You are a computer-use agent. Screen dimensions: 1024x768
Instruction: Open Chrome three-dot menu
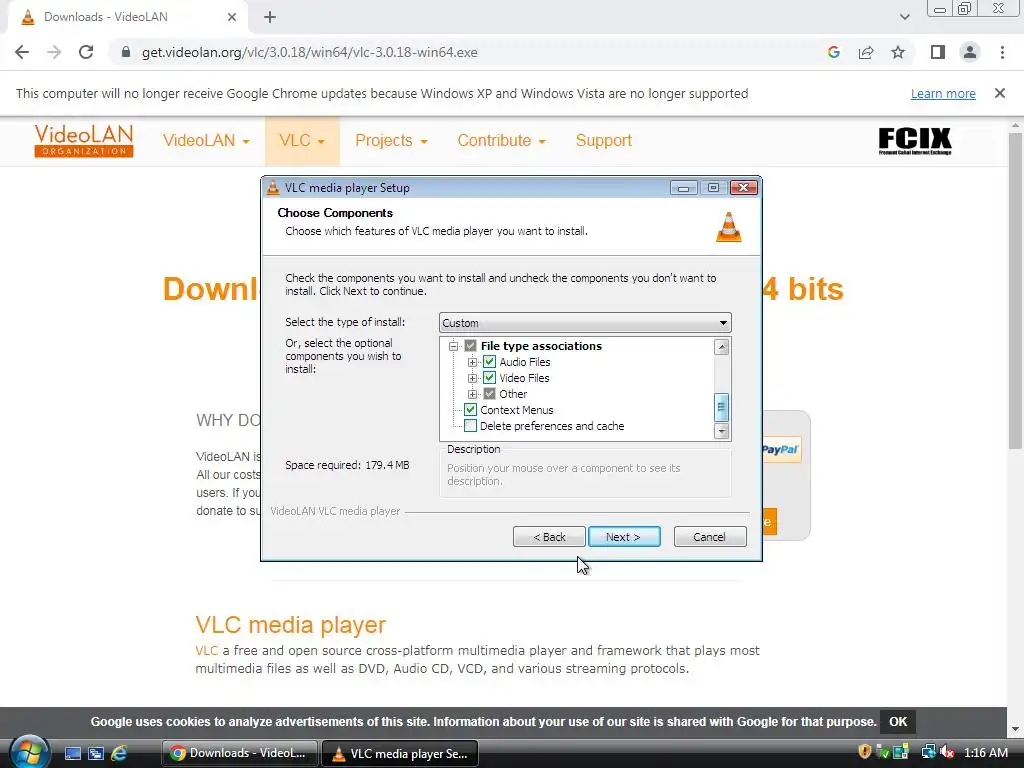point(1002,52)
